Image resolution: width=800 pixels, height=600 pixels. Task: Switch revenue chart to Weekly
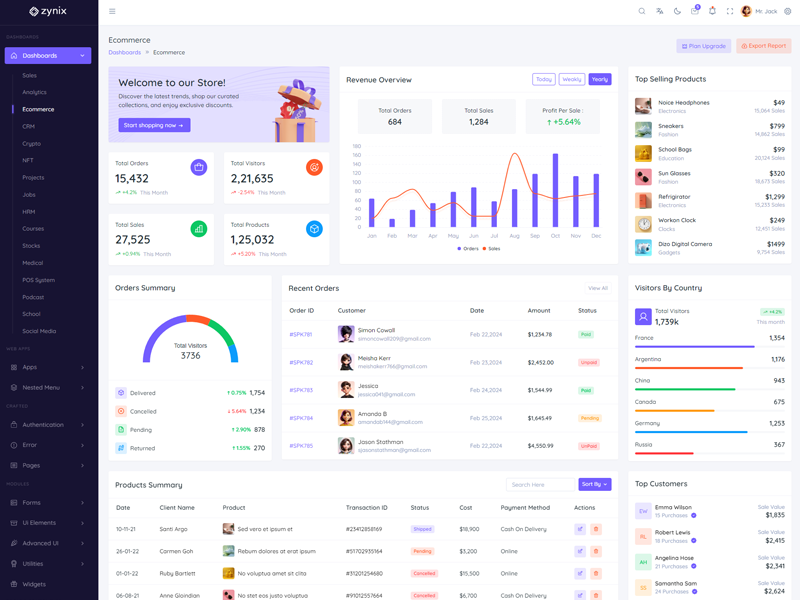tap(571, 79)
